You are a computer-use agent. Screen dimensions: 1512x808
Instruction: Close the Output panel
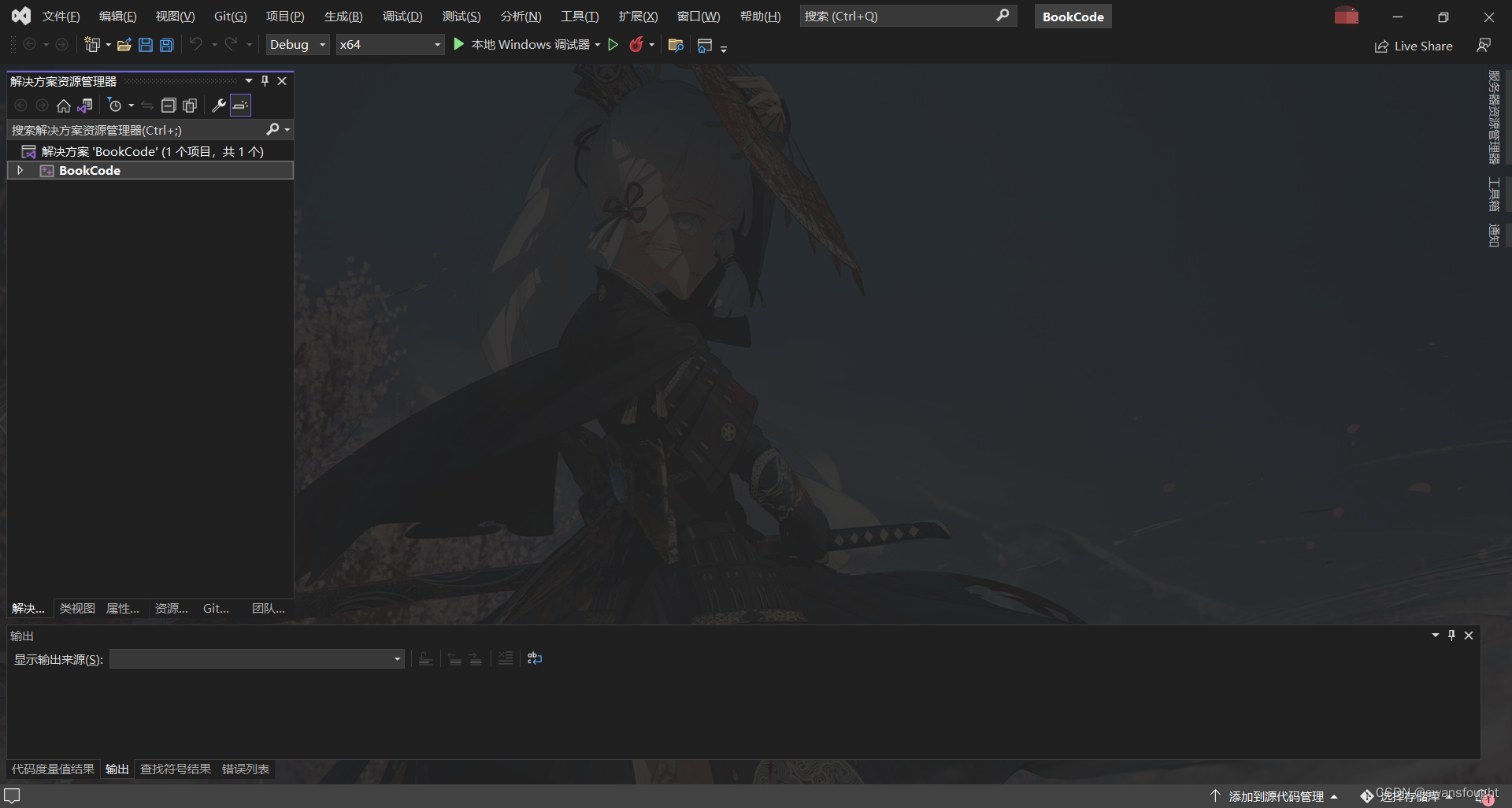tap(1469, 636)
